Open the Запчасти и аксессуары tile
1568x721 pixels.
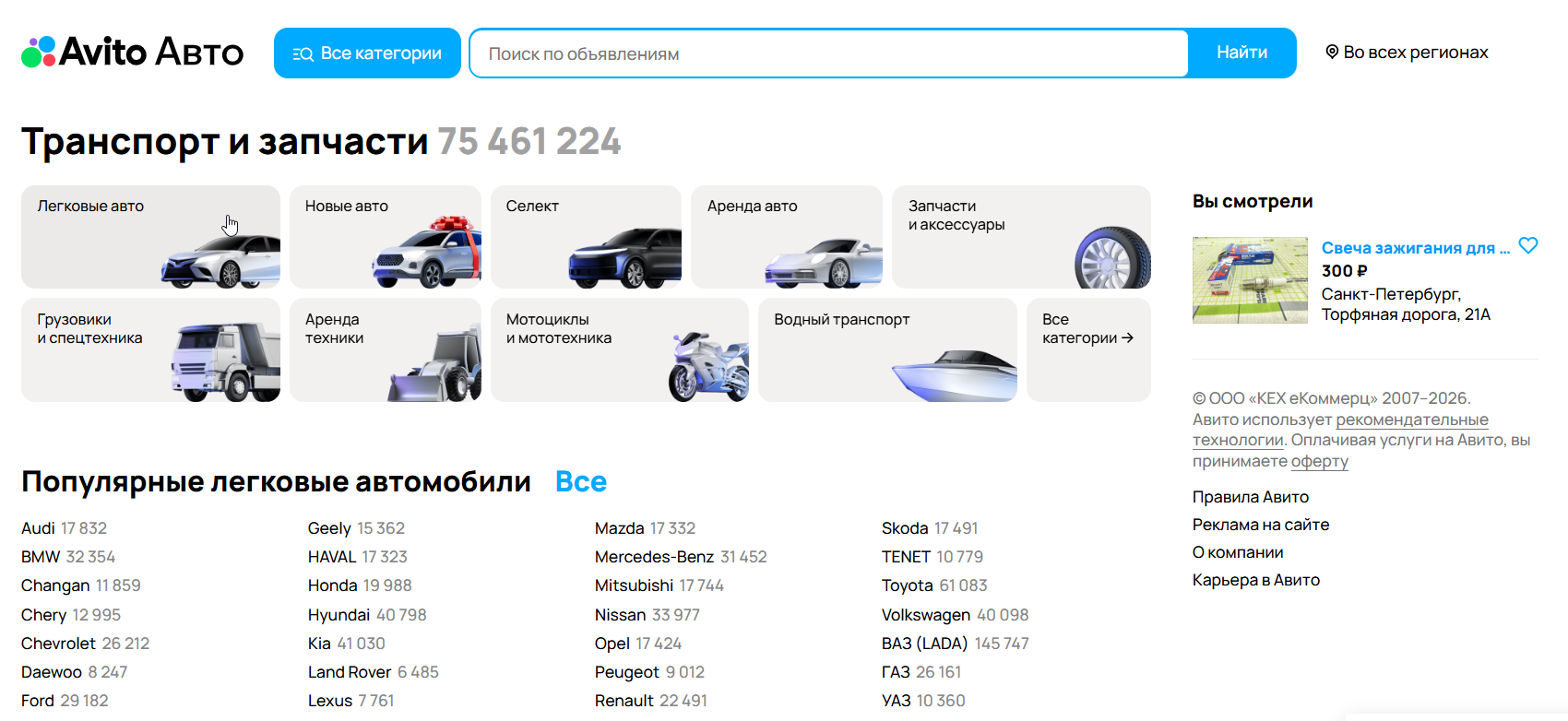[1021, 237]
